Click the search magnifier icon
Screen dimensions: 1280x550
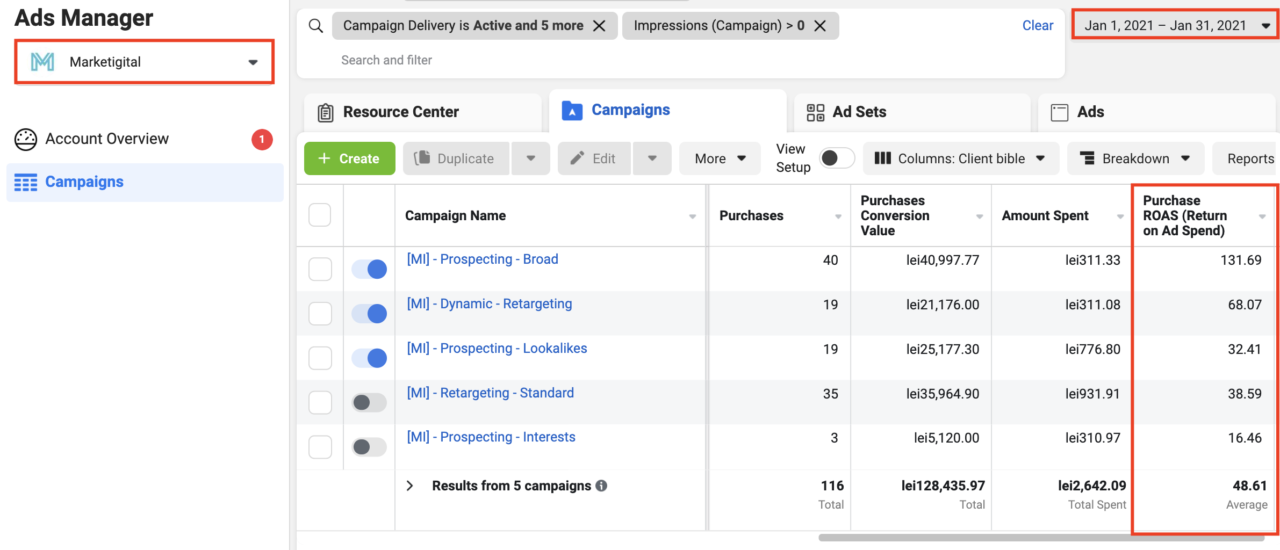(316, 26)
